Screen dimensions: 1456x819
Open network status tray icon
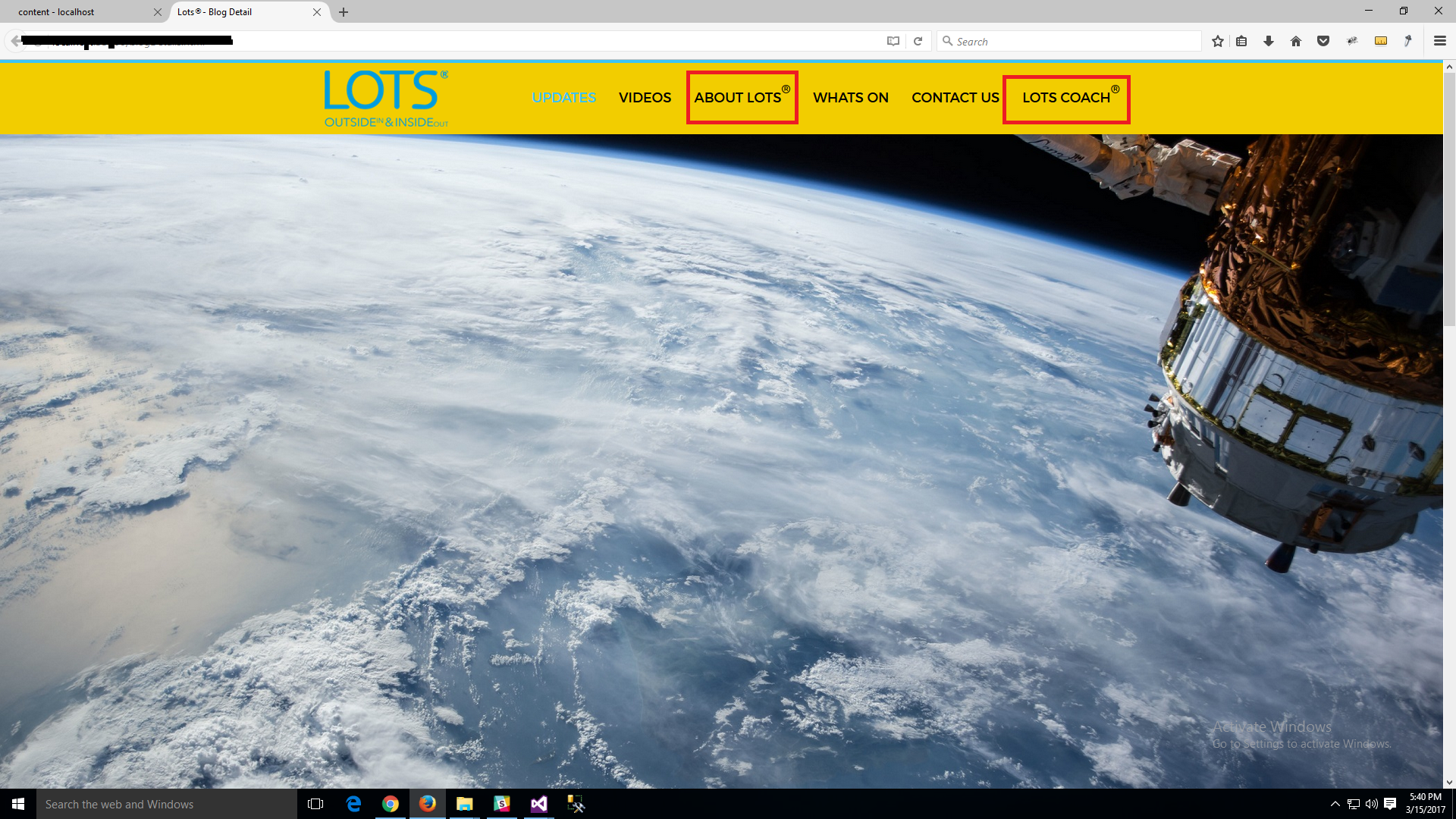click(x=1354, y=804)
